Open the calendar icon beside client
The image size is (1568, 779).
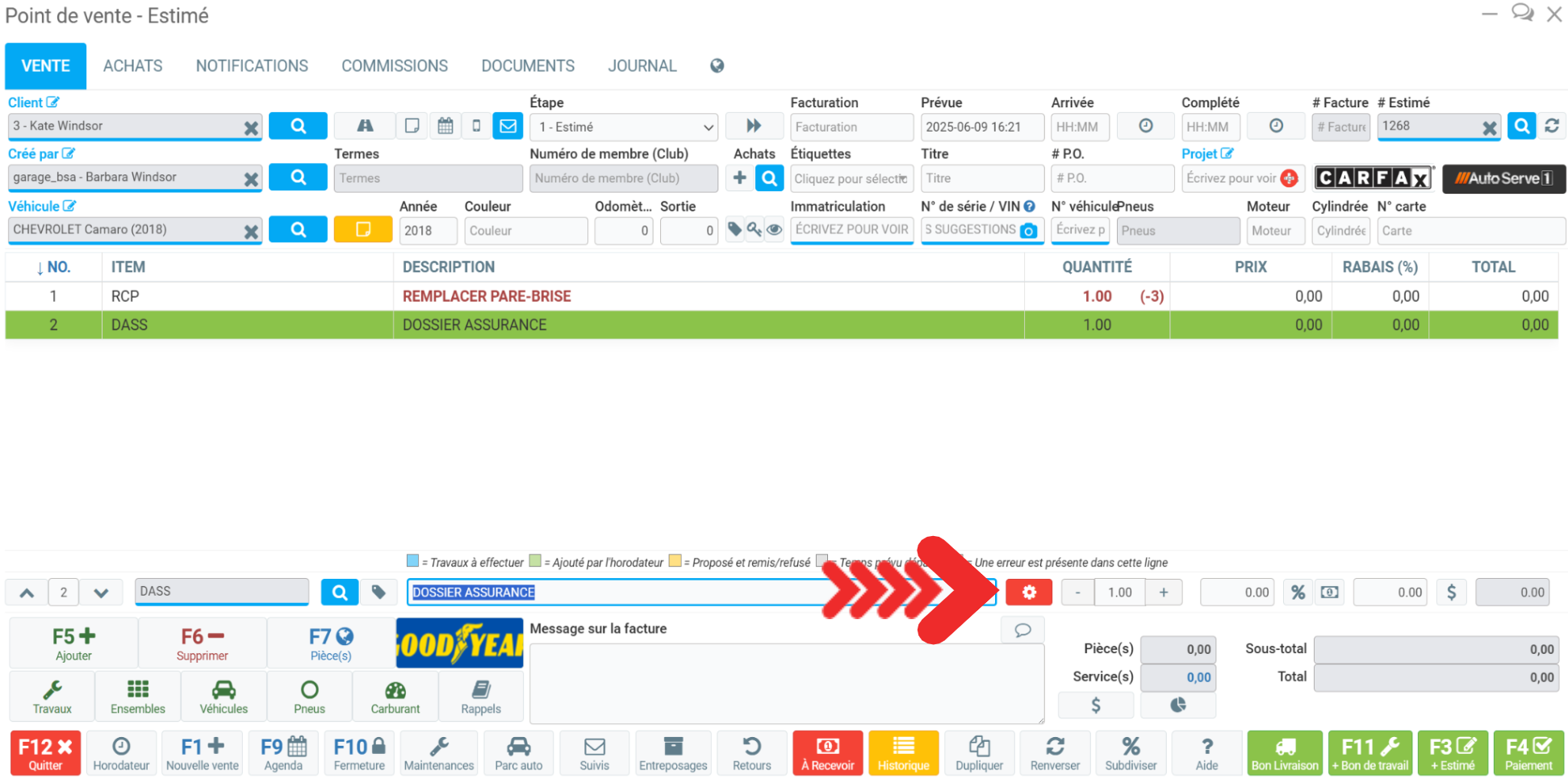[445, 126]
